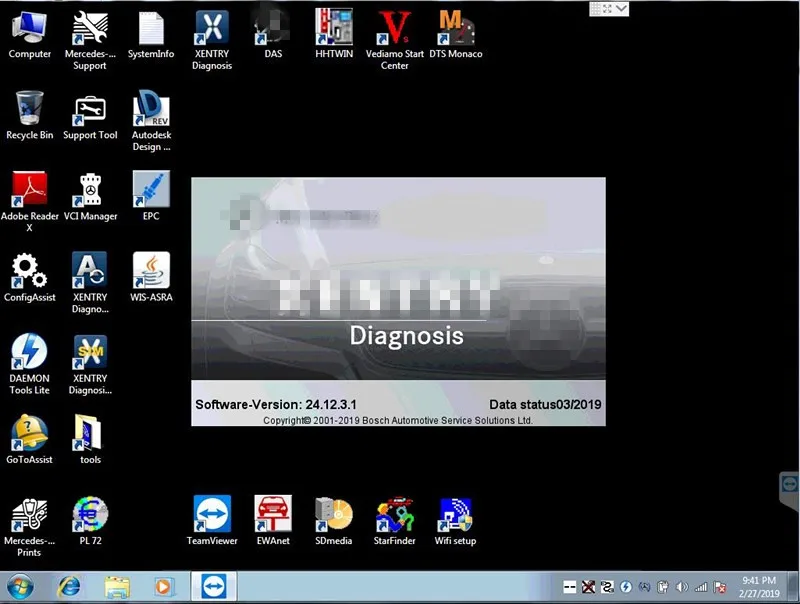This screenshot has height=604, width=800.
Task: Open Windows Media Player from taskbar
Action: pyautogui.click(x=163, y=587)
